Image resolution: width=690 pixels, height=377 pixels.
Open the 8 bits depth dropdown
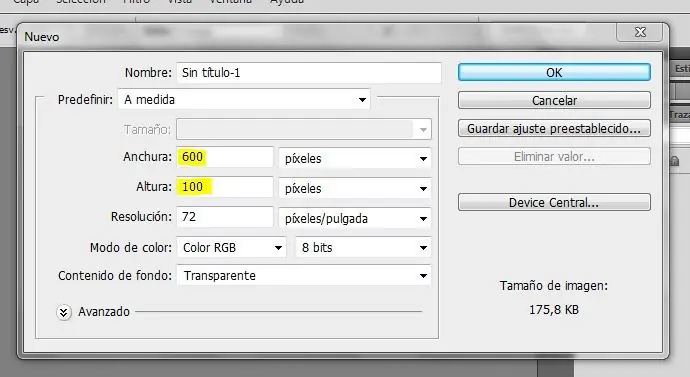tap(363, 248)
